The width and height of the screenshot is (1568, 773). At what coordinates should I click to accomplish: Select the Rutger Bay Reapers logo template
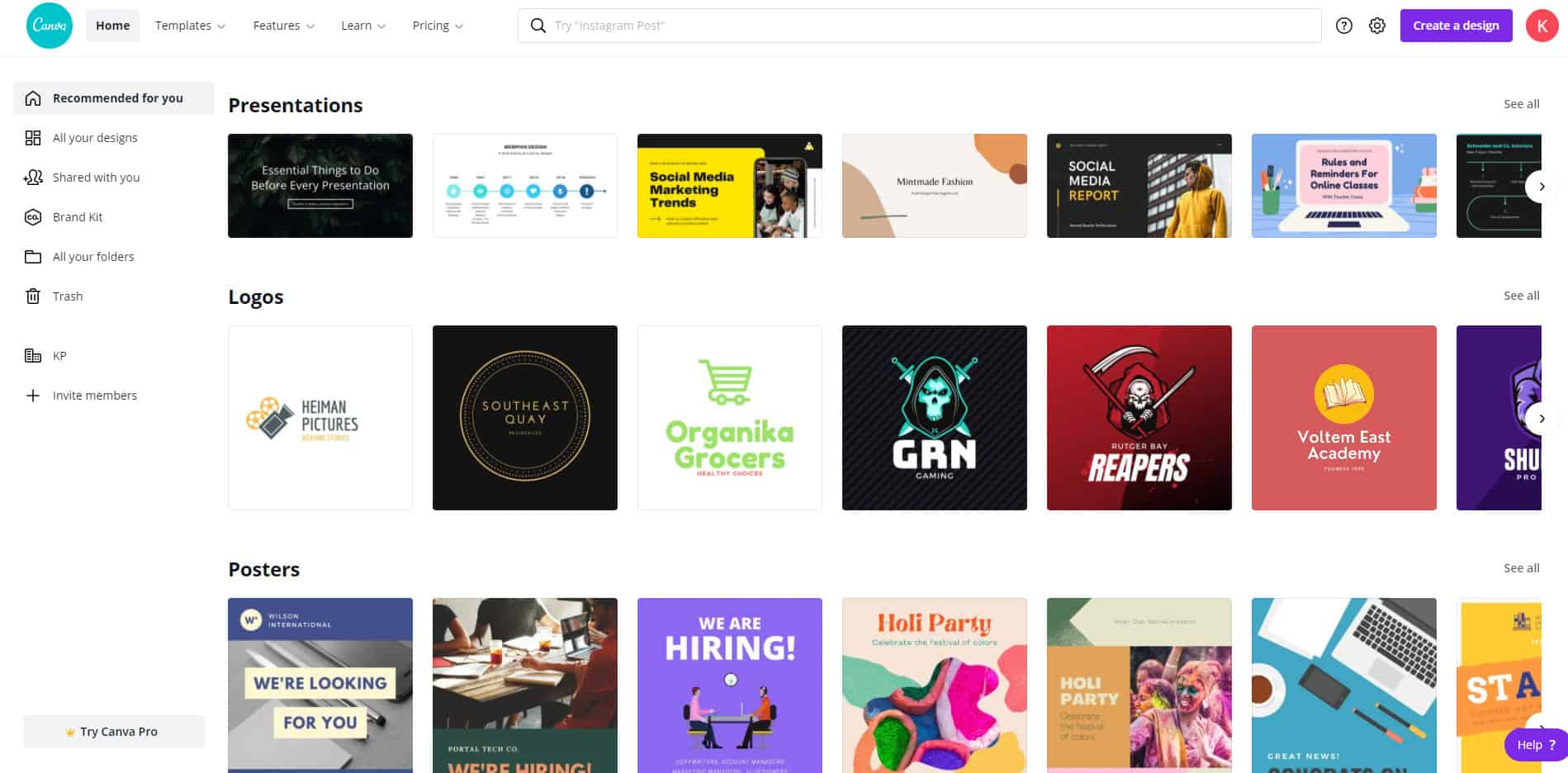pyautogui.click(x=1139, y=418)
